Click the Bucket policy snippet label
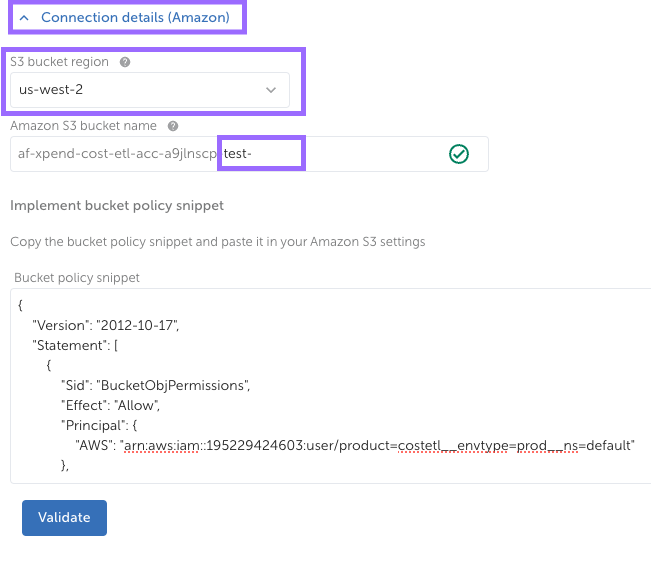 (x=76, y=277)
